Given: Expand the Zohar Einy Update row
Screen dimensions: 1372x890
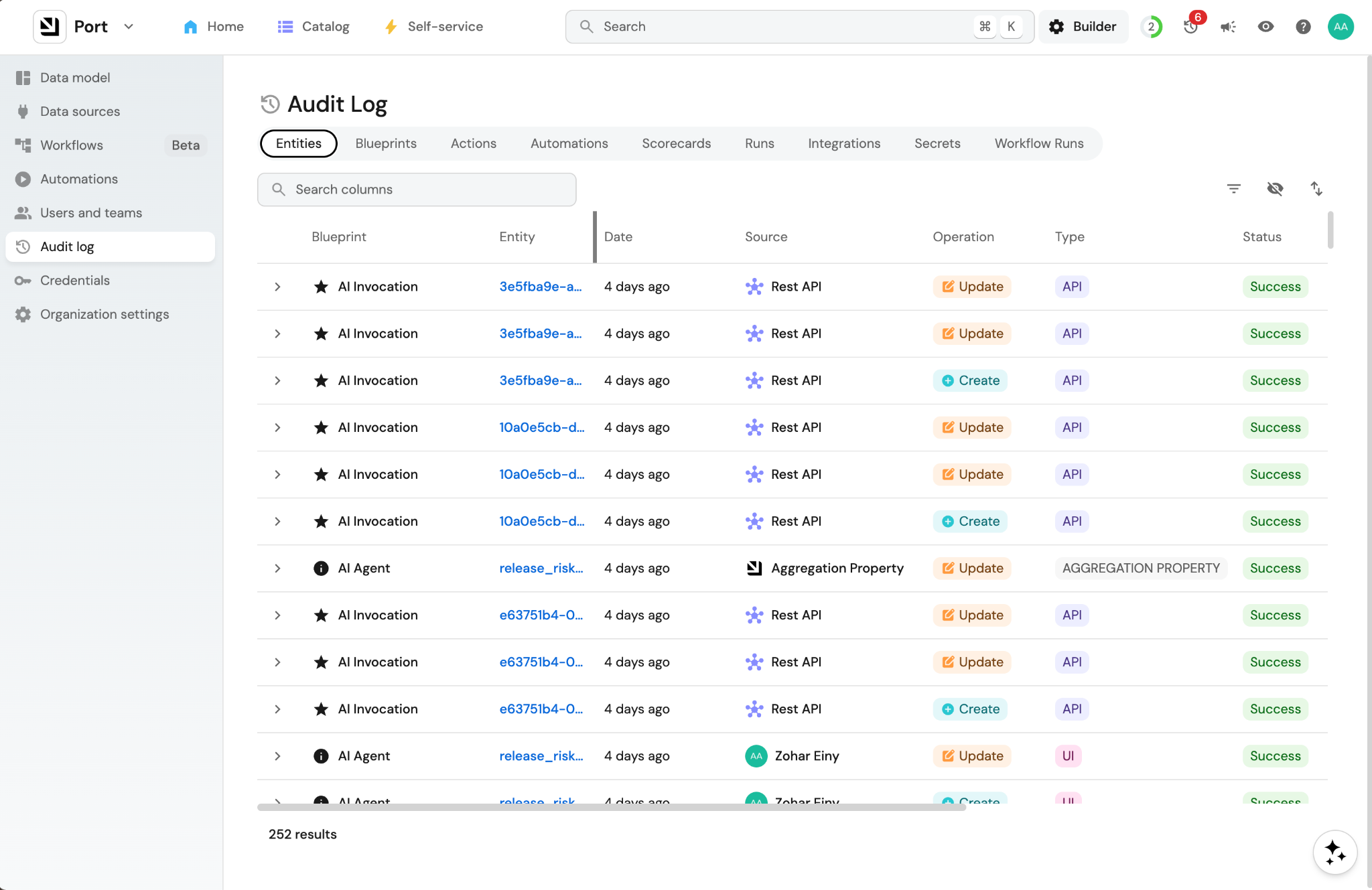Looking at the screenshot, I should 277,756.
